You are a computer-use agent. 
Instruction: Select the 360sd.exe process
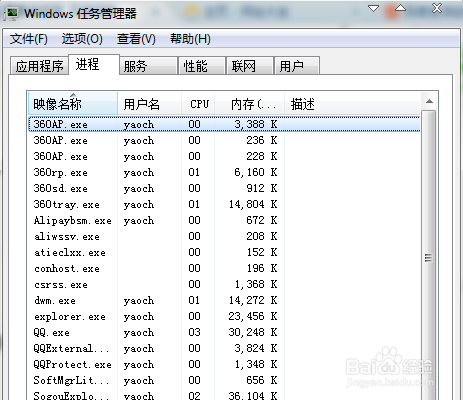[224, 188]
